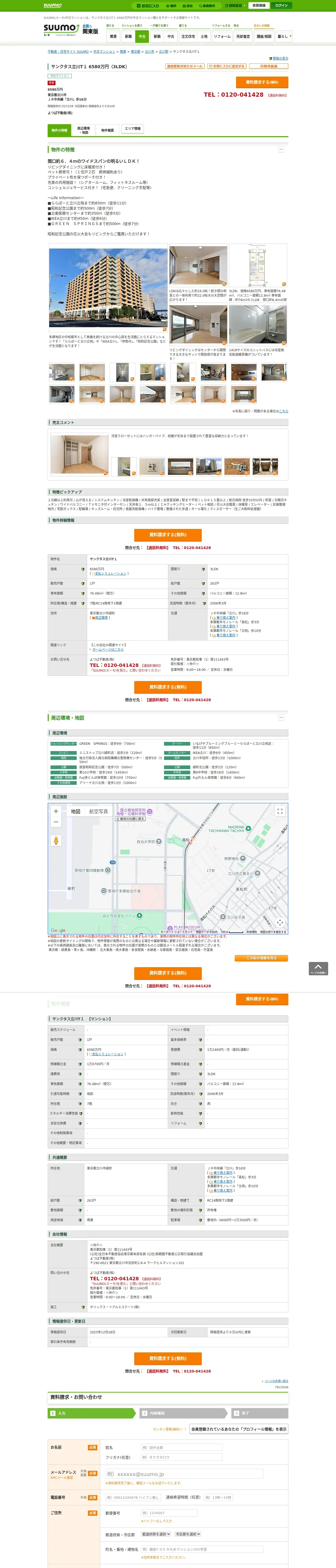This screenshot has height=1568, width=336.
Task: Switch map to 航空写真 view
Action: coord(99,811)
